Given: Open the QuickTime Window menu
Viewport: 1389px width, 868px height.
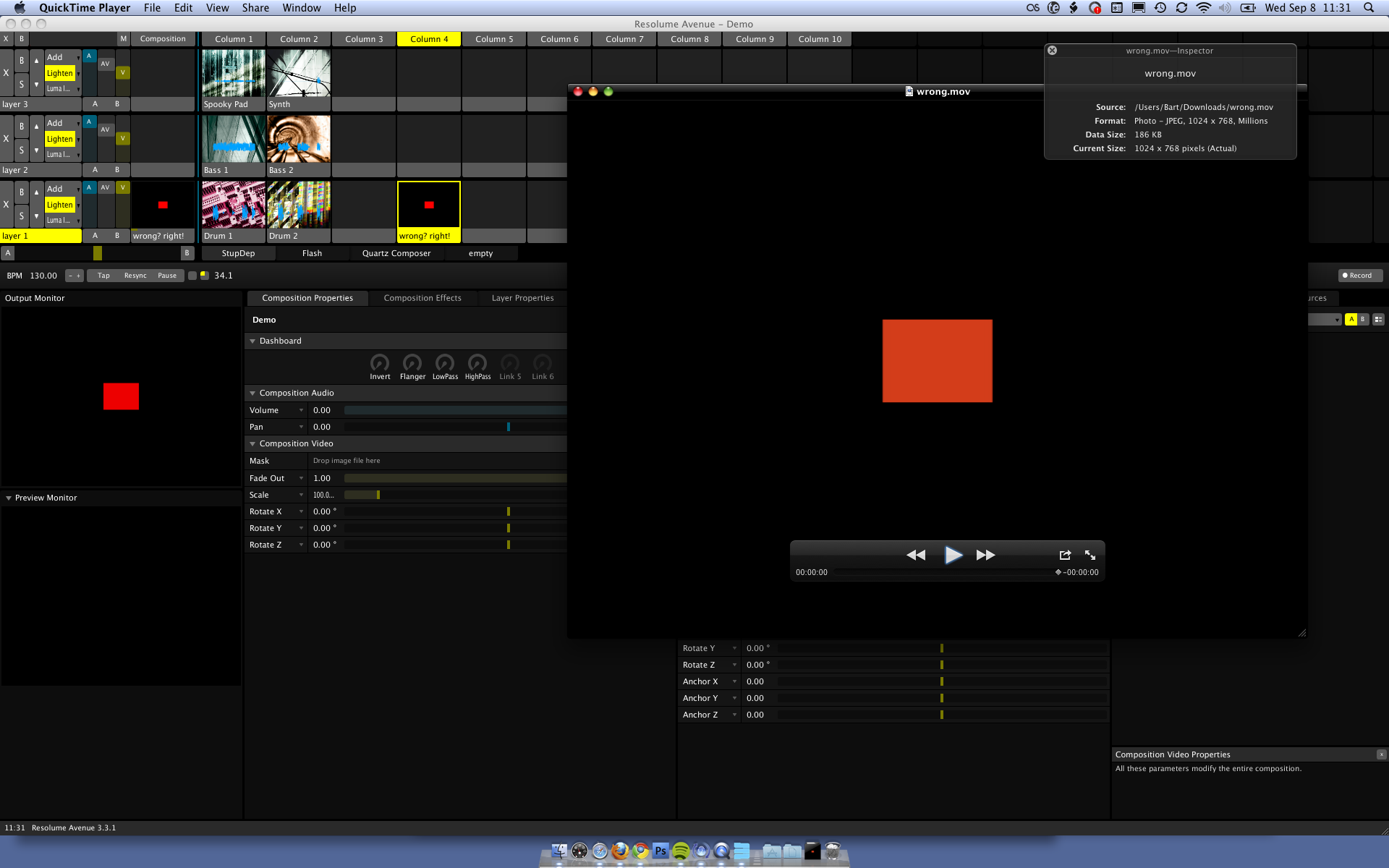Looking at the screenshot, I should (302, 8).
